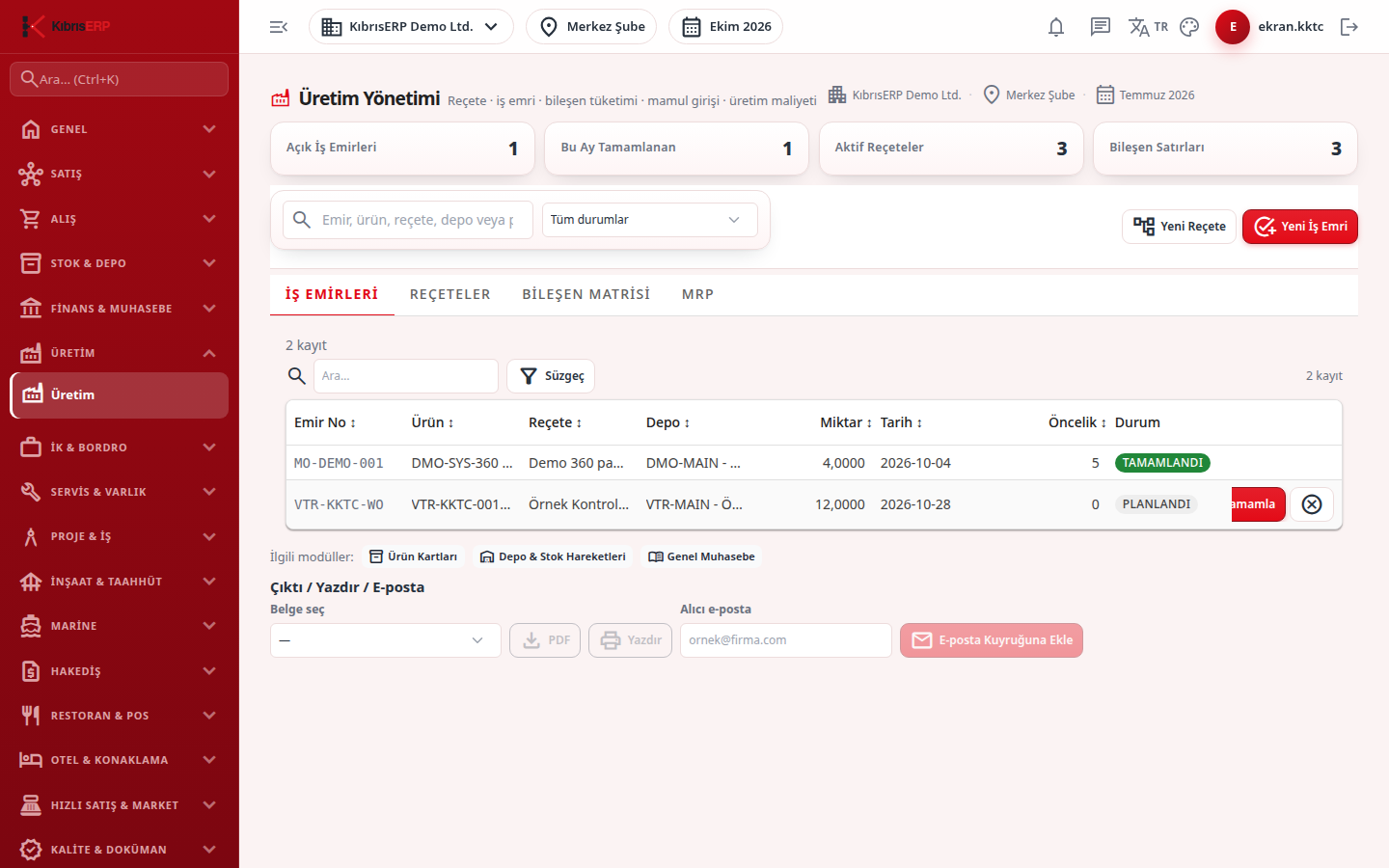Click the Yeni Reçete button
Image resolution: width=1389 pixels, height=868 pixels.
(1179, 227)
